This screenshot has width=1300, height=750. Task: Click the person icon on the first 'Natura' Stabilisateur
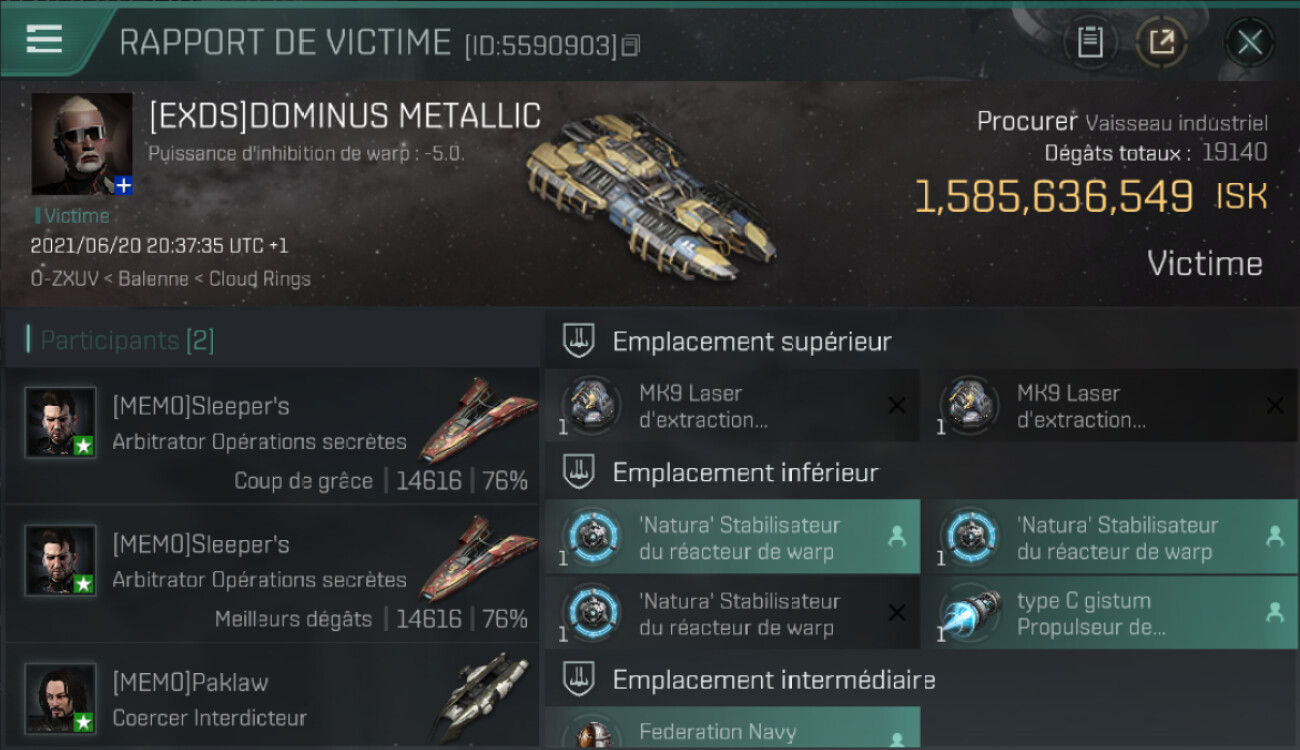tap(897, 537)
